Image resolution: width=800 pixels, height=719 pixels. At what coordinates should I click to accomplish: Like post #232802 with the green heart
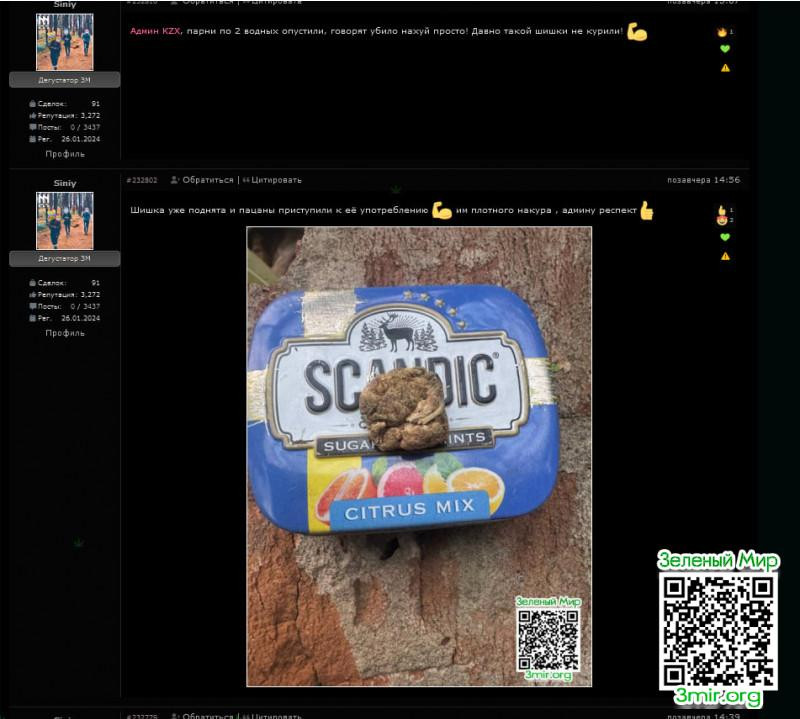[x=725, y=237]
